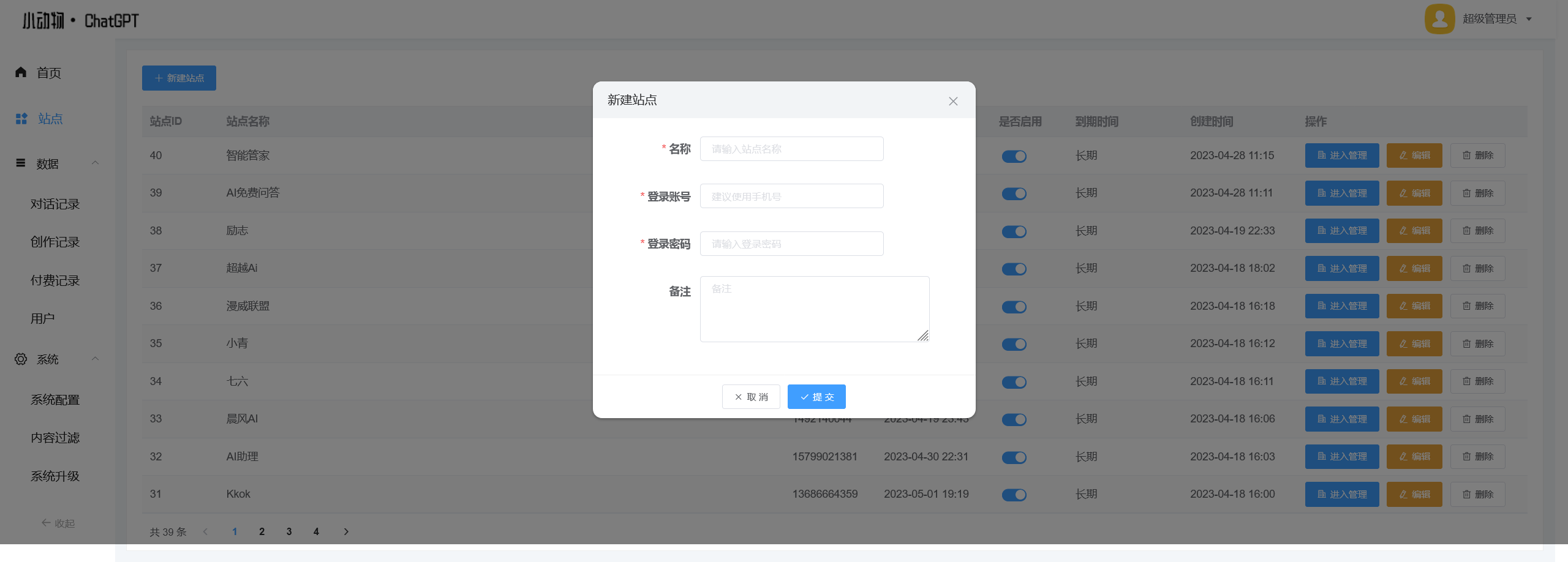The height and width of the screenshot is (562, 1568).
Task: Click the 删除 trash icon for site AI助理
Action: pos(1466,456)
